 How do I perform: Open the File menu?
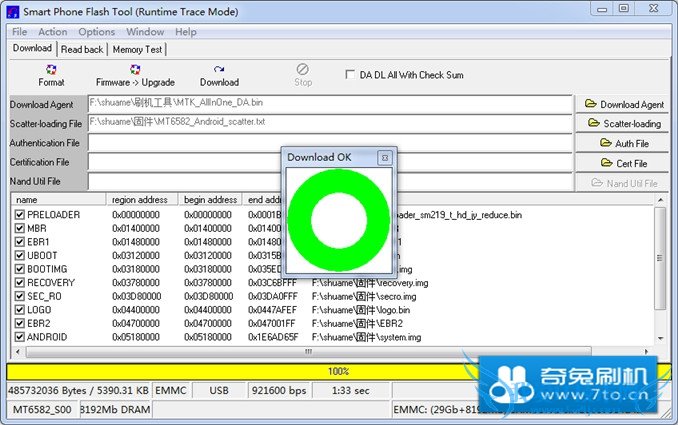coord(19,32)
